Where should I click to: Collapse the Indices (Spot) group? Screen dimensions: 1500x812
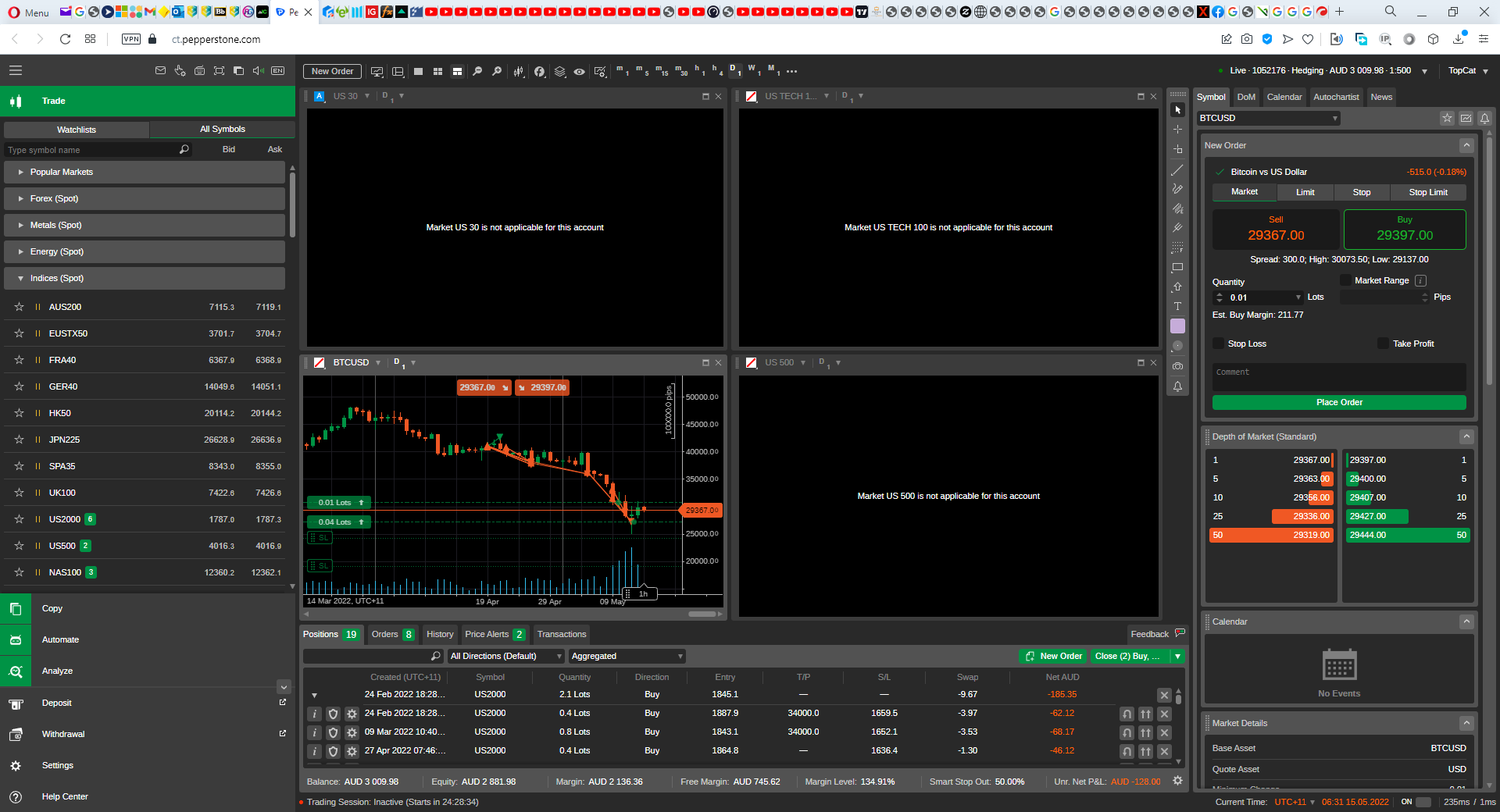tap(145, 278)
